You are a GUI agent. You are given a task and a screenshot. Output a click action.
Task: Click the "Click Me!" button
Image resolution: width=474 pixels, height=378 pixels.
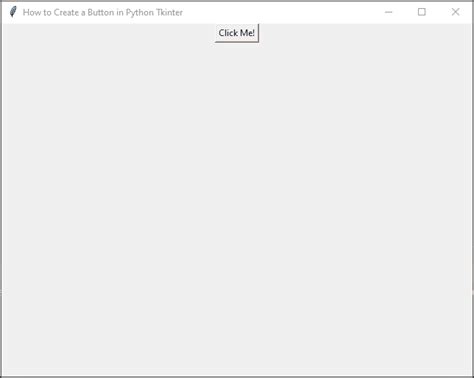point(237,33)
